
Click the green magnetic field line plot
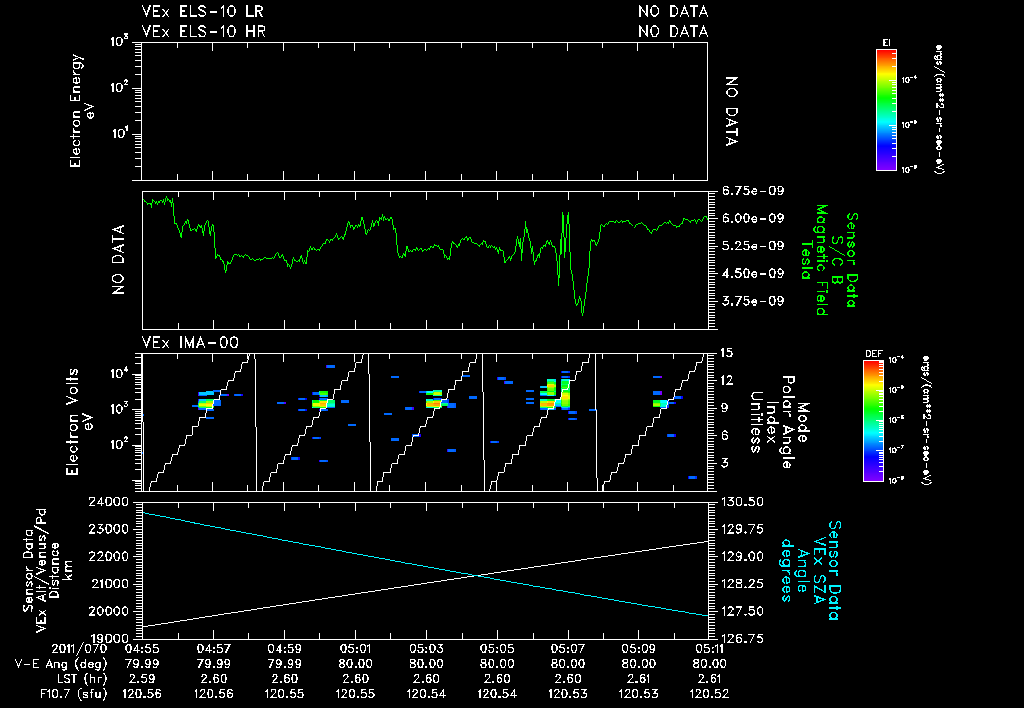(x=424, y=261)
